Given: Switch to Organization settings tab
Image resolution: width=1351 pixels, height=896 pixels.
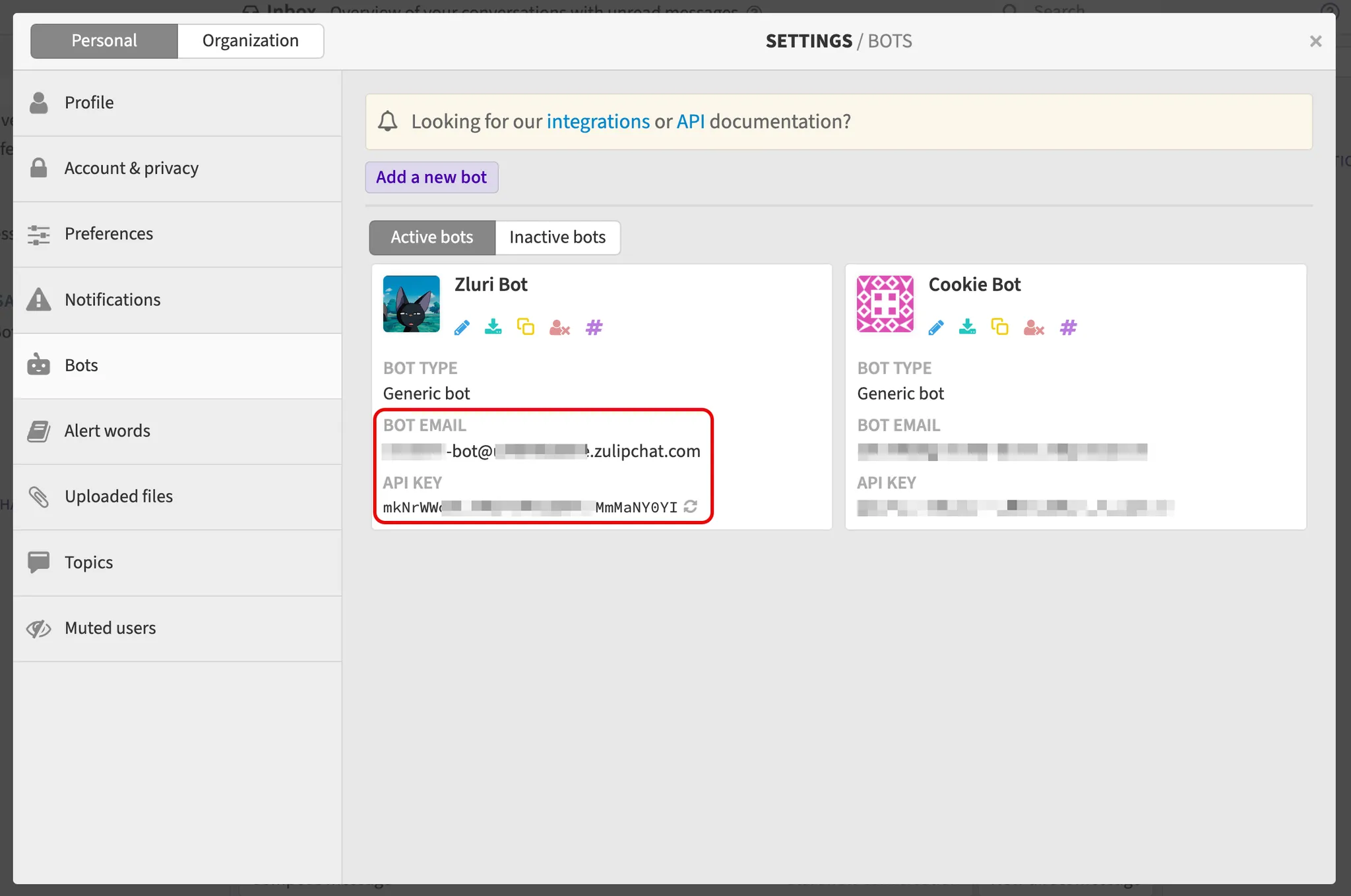Looking at the screenshot, I should [x=250, y=41].
